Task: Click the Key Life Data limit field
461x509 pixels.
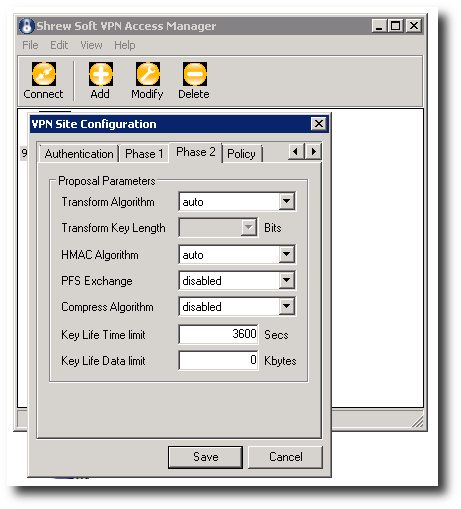Action: [x=218, y=360]
